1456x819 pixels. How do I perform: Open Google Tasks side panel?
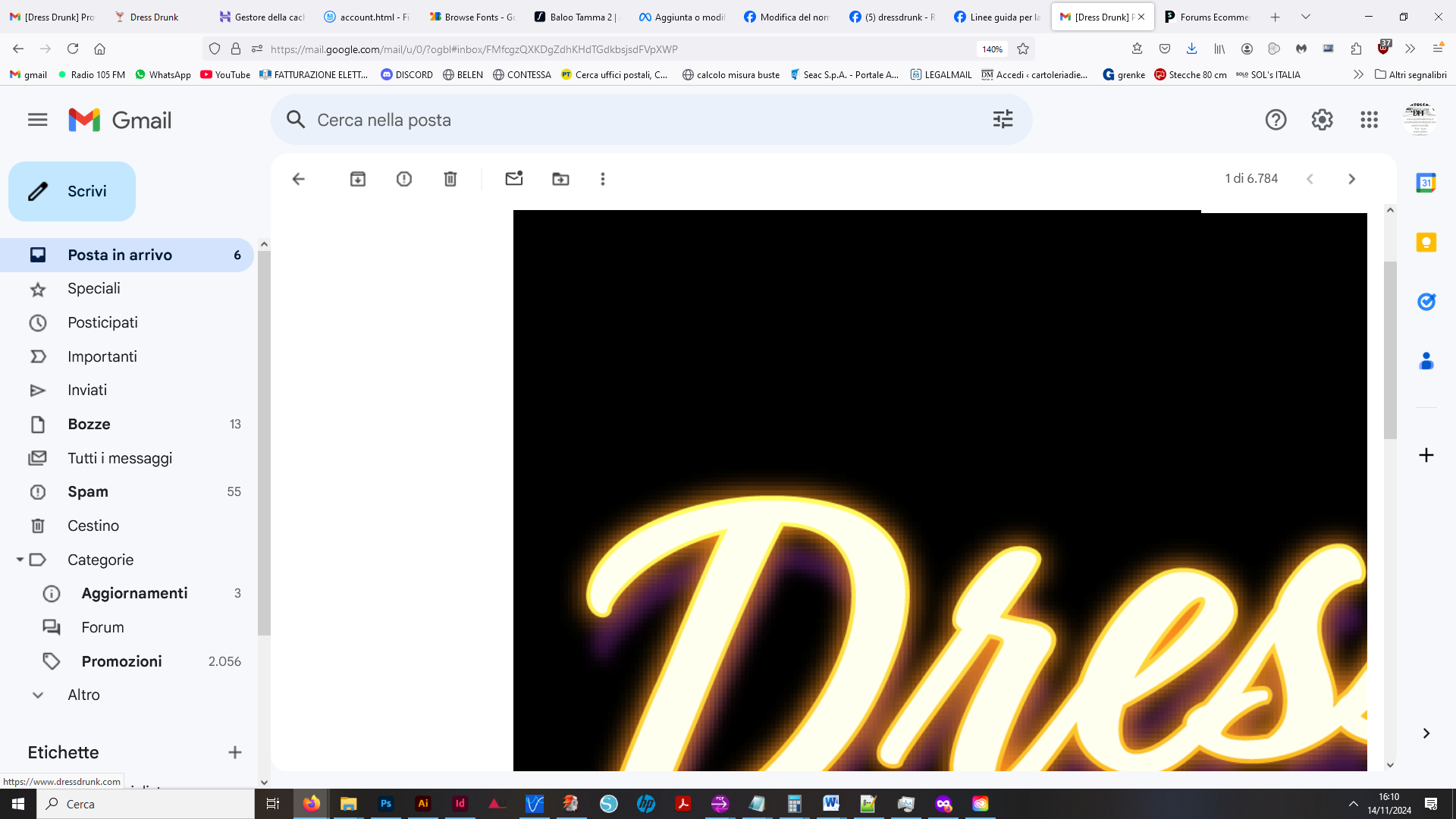click(x=1426, y=302)
